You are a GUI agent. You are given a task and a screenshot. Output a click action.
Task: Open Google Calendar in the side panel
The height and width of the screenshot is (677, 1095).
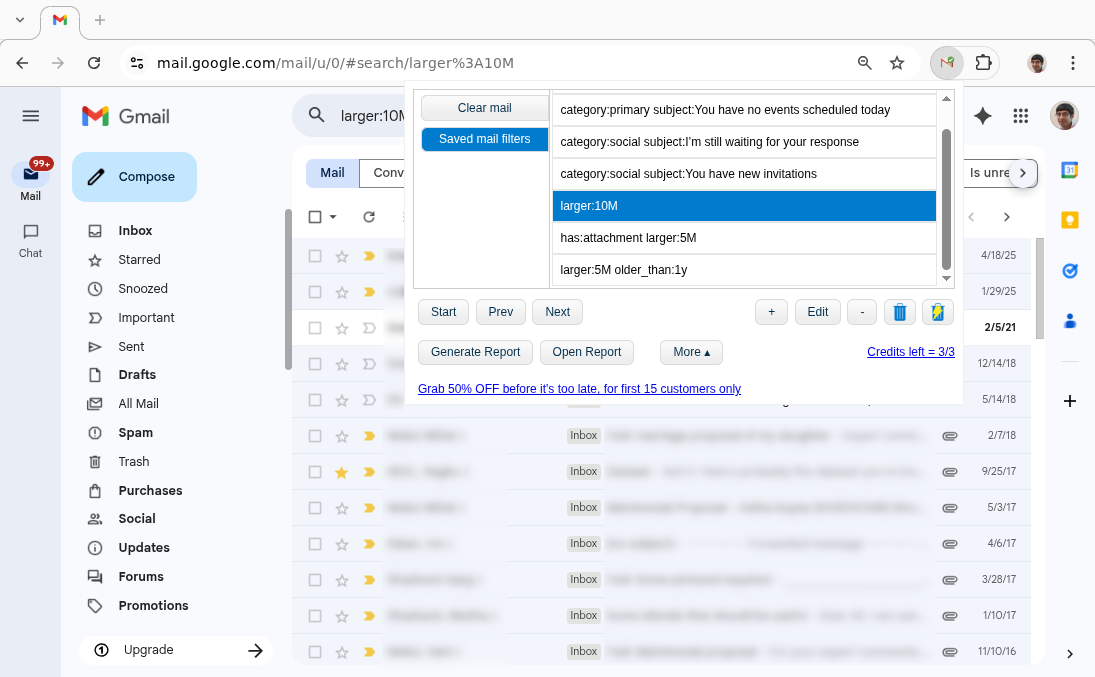click(1069, 170)
